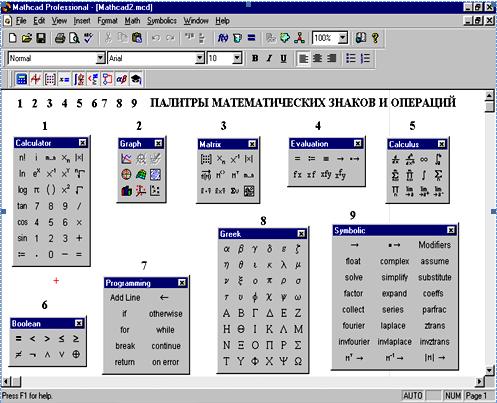Click the Help question mark icon

point(375,38)
